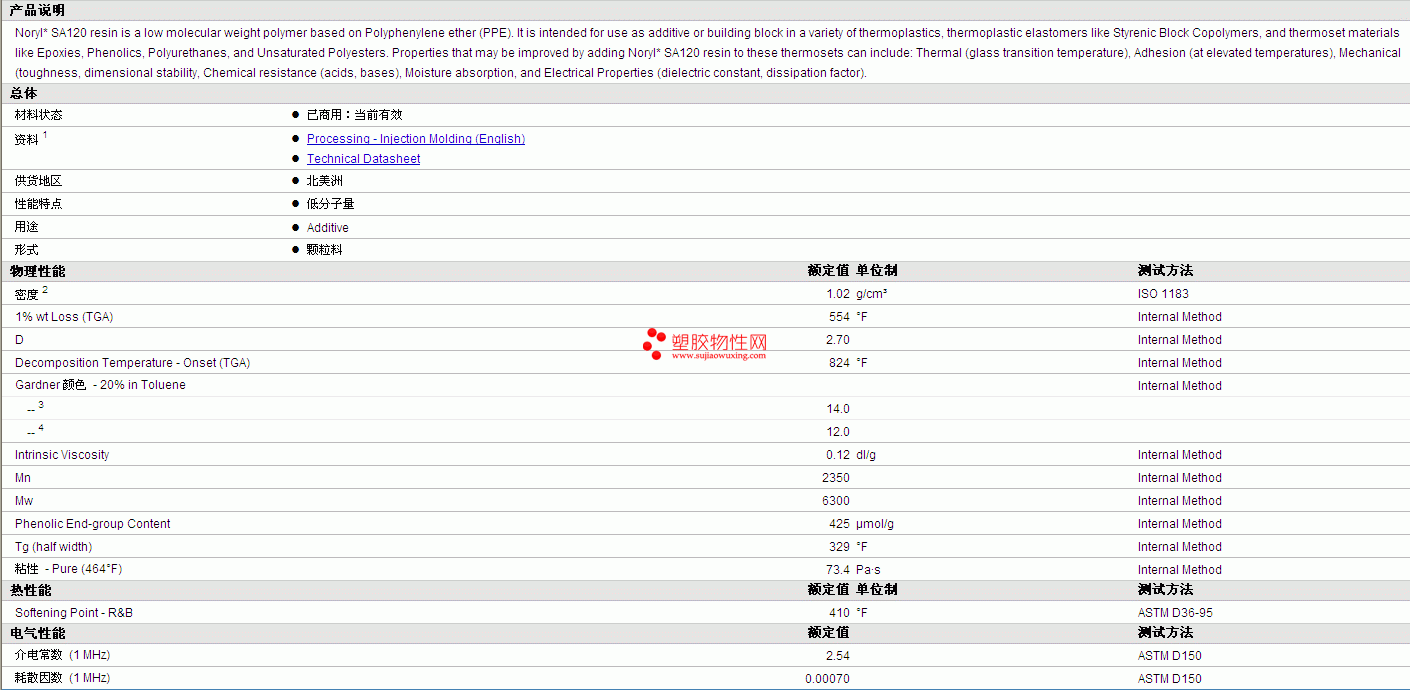Click the 用途 row label
Image resolution: width=1410 pixels, height=690 pixels.
coord(27,228)
